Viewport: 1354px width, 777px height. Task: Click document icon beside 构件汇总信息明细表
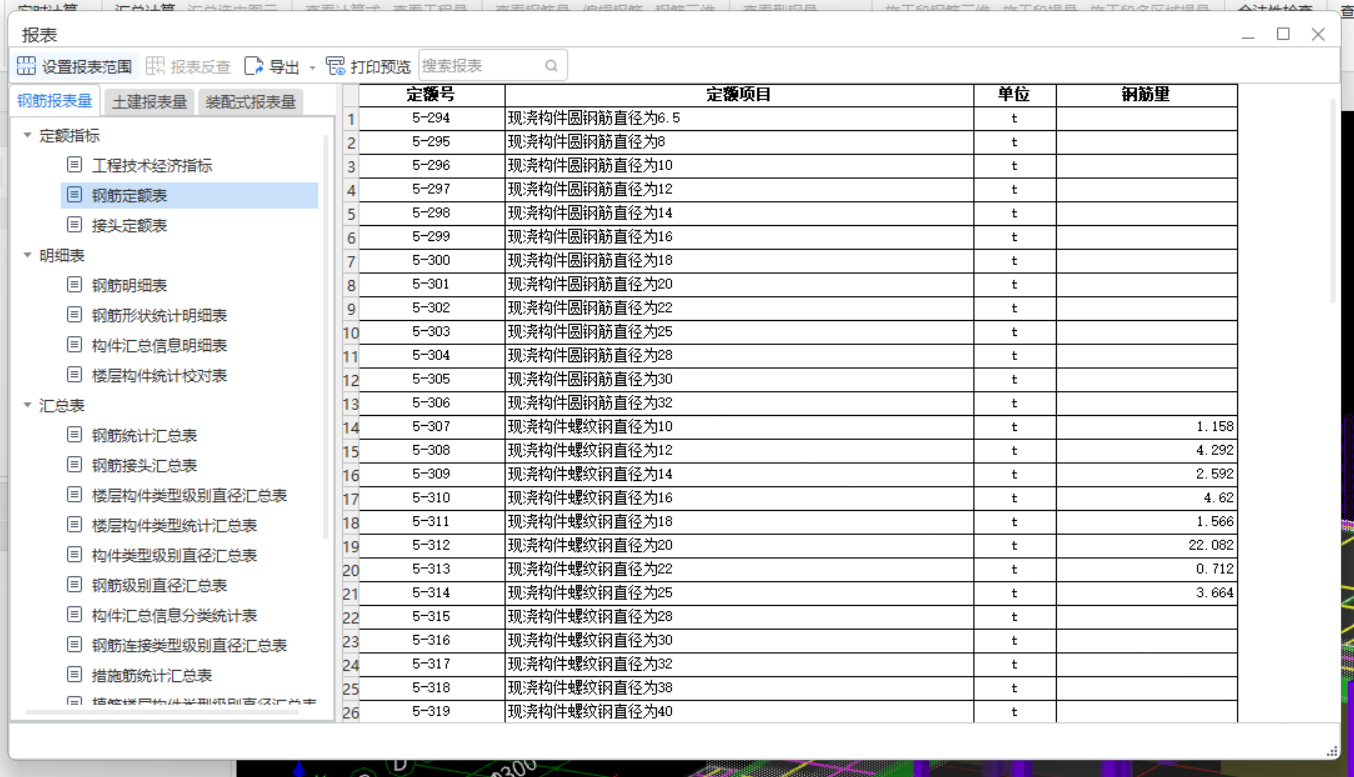(x=74, y=345)
